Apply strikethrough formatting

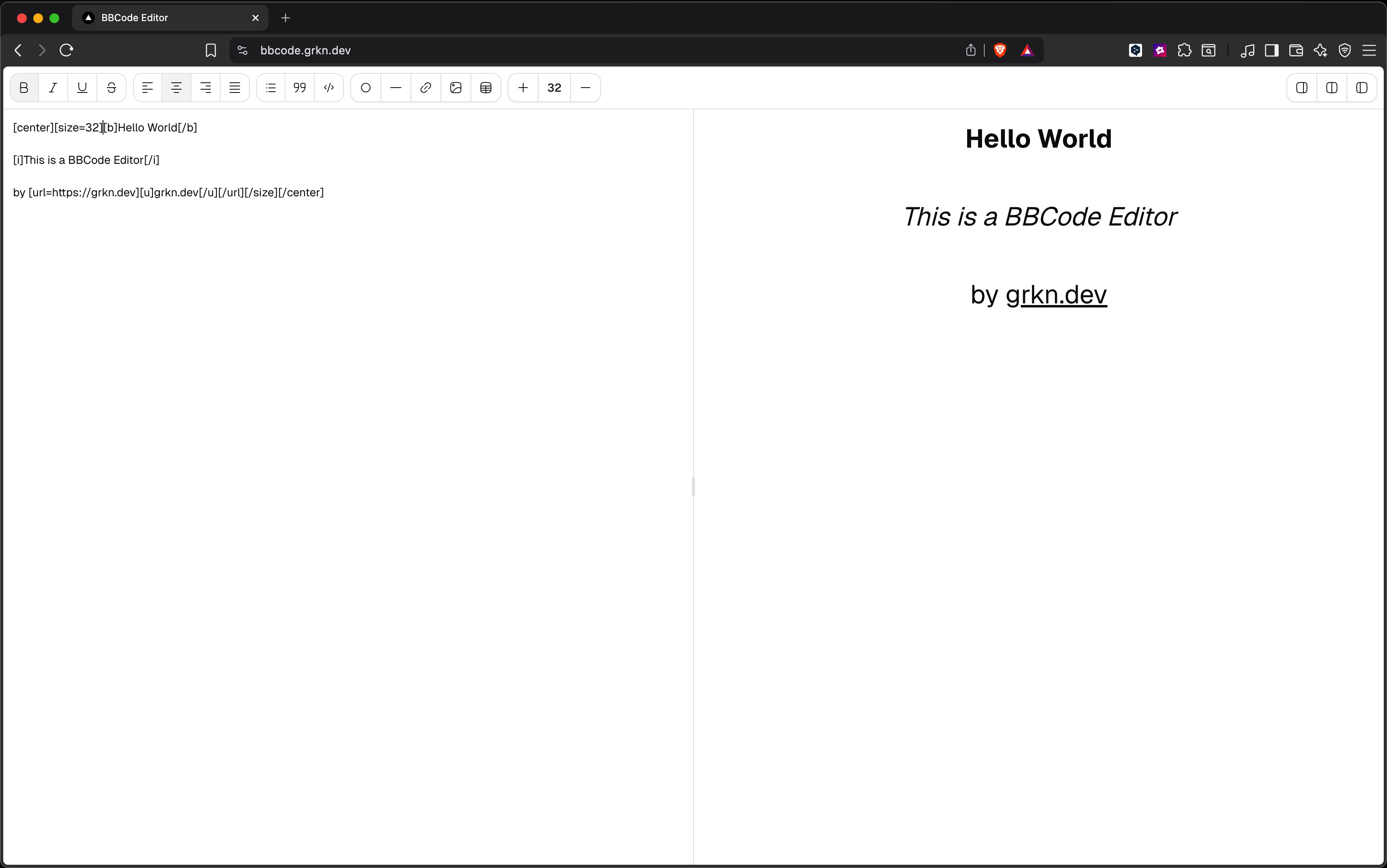pyautogui.click(x=112, y=88)
